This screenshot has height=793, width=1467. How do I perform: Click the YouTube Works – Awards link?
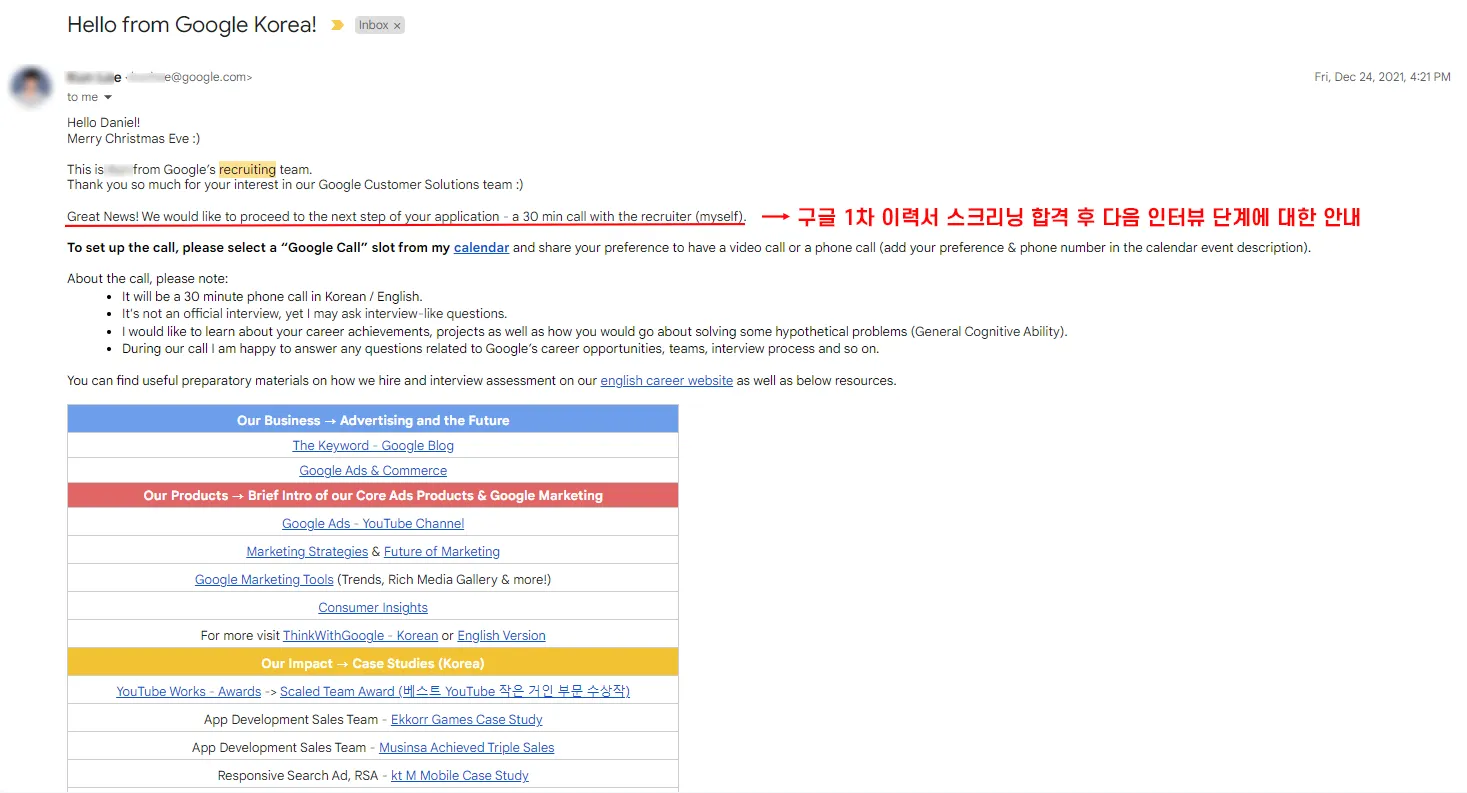tap(188, 691)
